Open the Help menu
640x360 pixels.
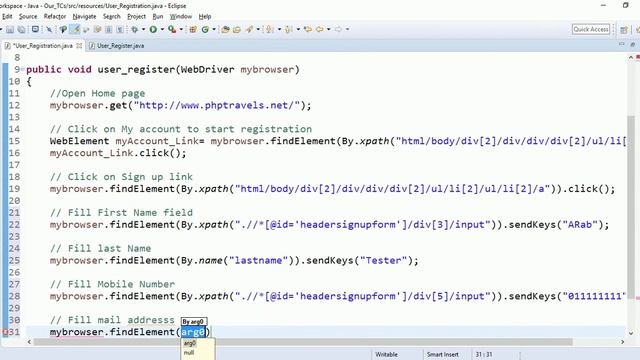point(204,16)
